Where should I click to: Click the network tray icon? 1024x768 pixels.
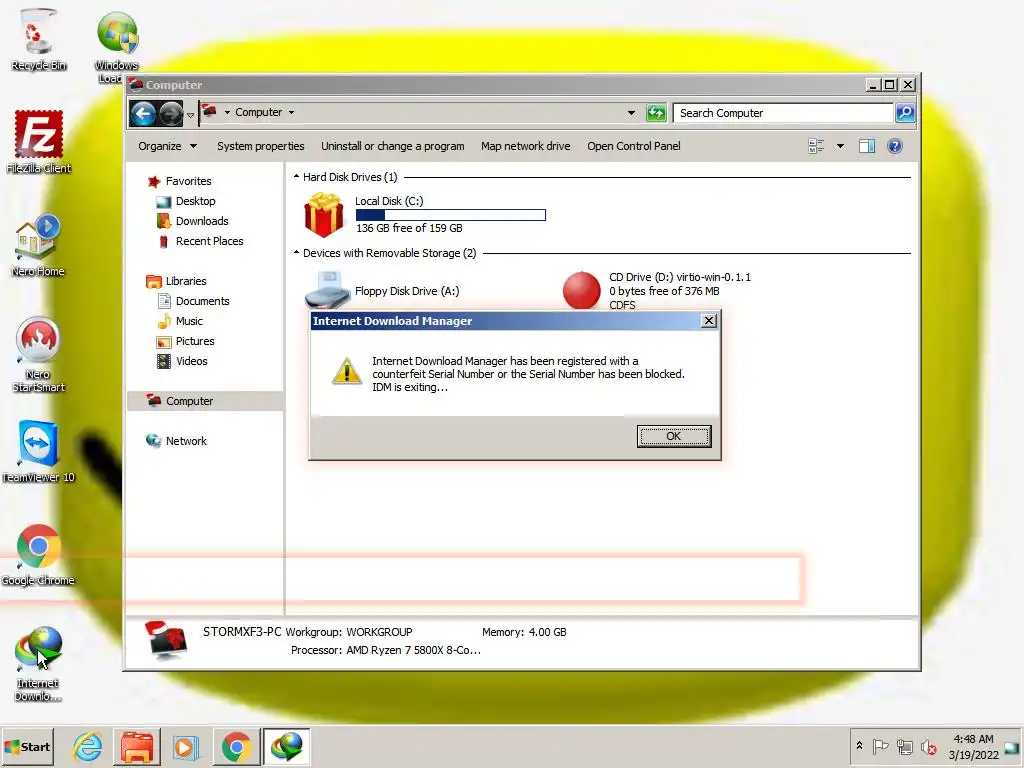pos(904,746)
